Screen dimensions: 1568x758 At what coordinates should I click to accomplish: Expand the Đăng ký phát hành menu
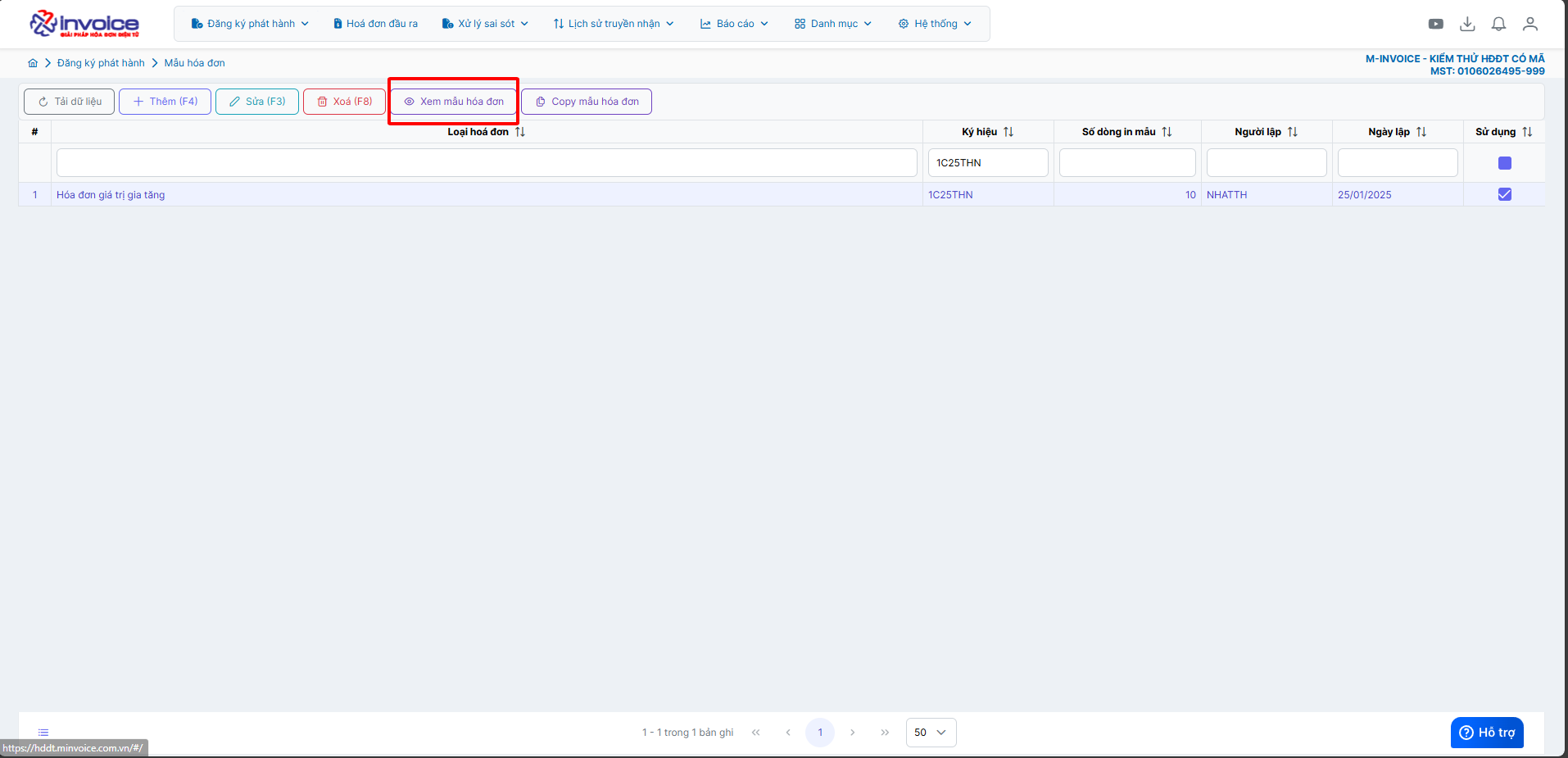[x=250, y=24]
